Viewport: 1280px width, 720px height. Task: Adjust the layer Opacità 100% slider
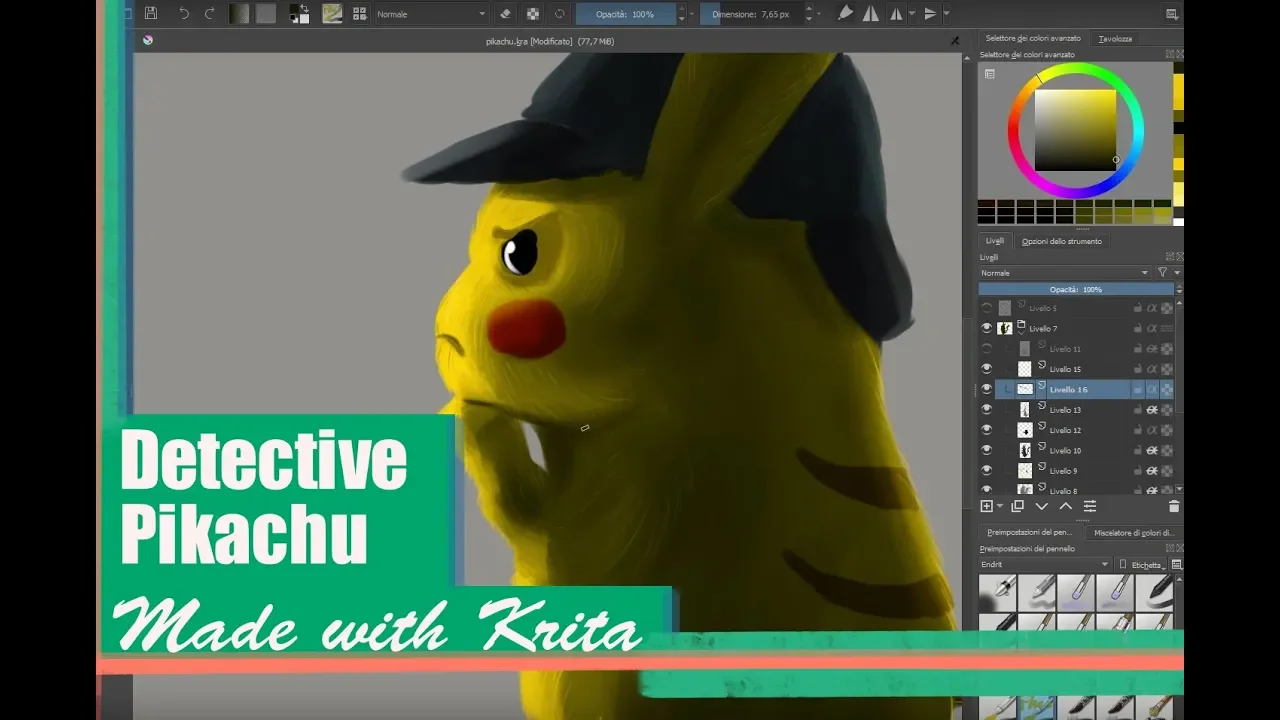(x=1075, y=289)
